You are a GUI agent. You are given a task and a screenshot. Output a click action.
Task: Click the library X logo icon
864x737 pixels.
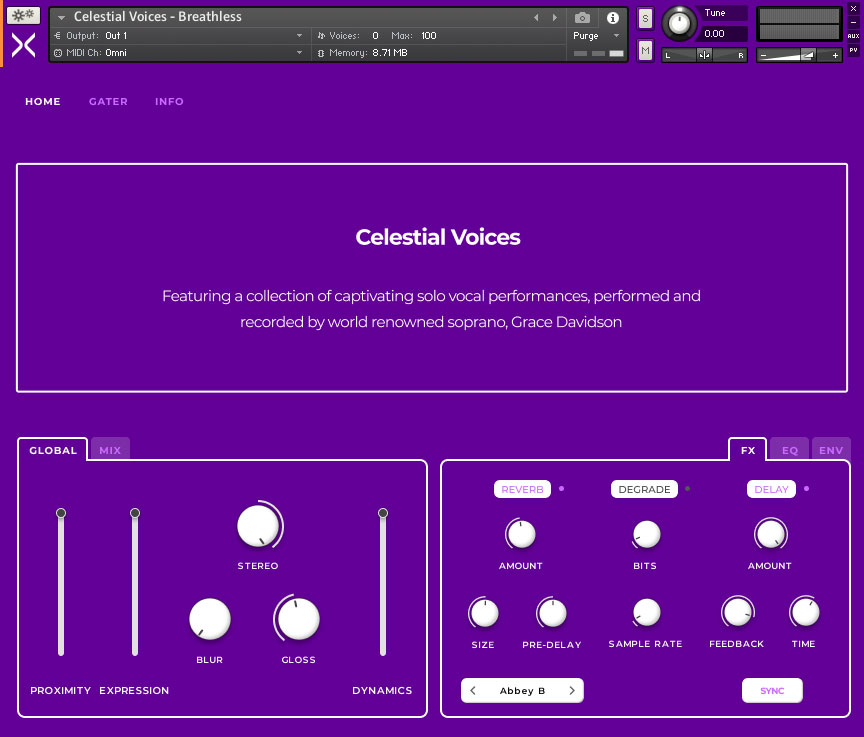(24, 45)
